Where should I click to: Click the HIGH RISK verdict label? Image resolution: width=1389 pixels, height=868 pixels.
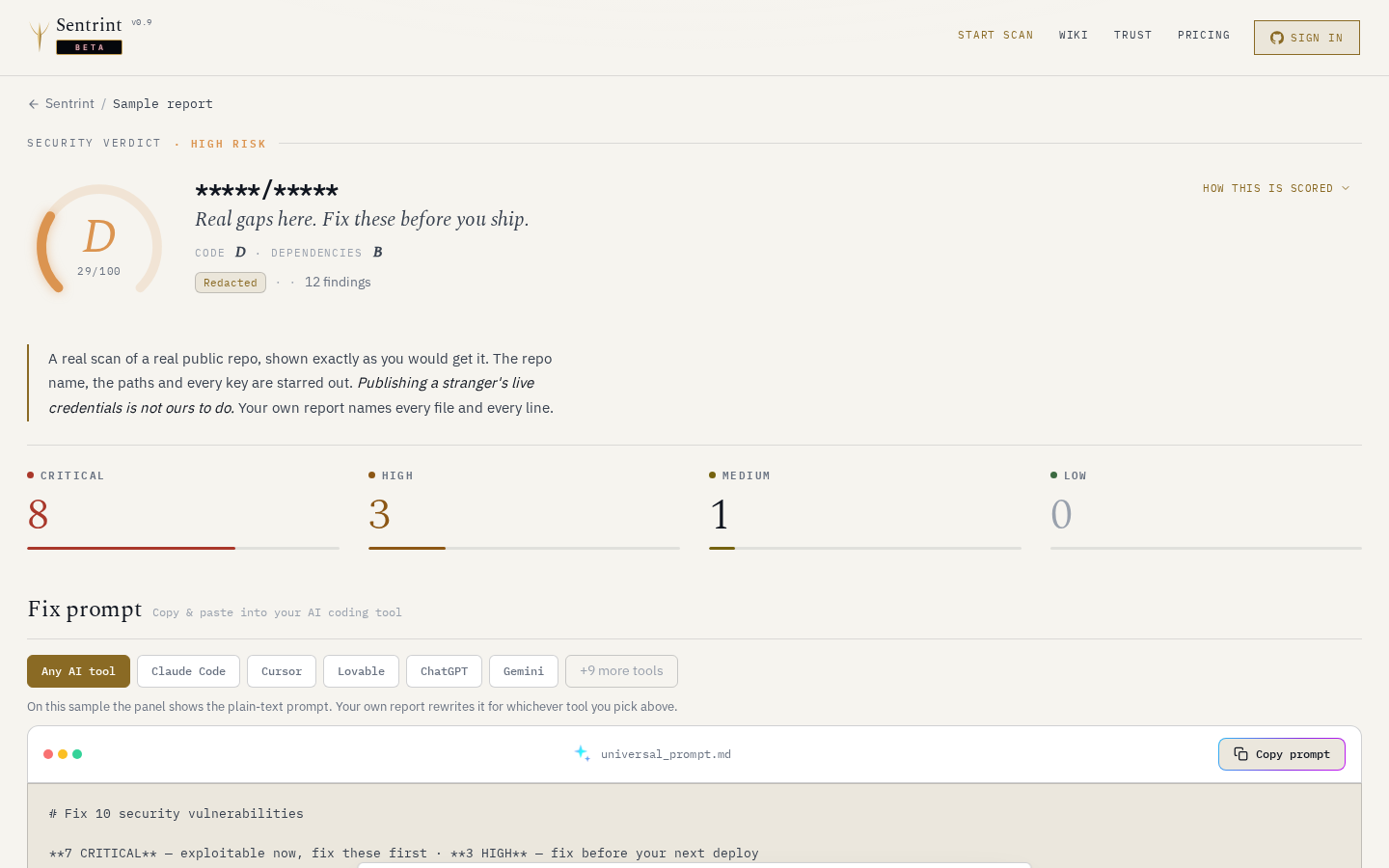pyautogui.click(x=229, y=144)
